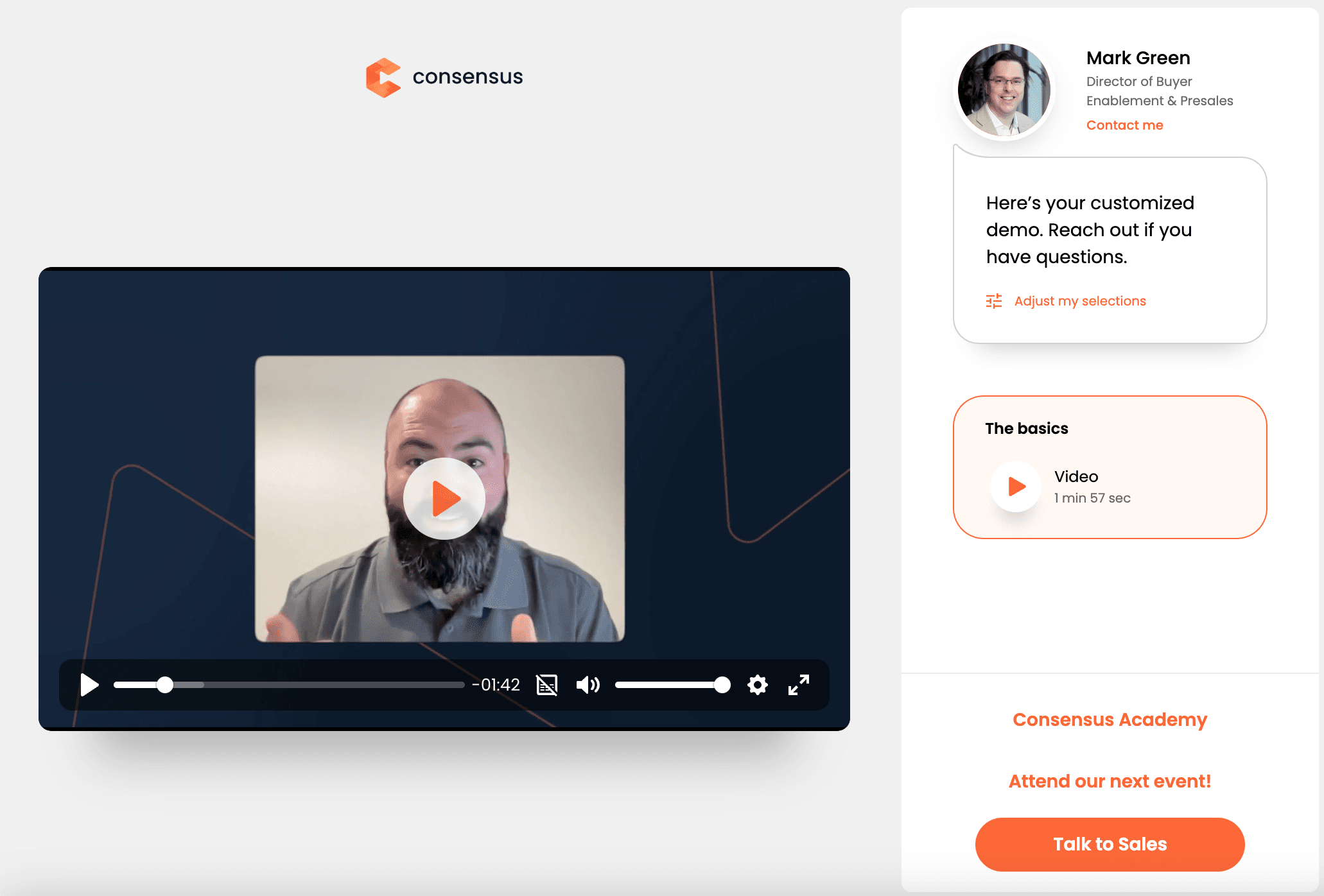Toggle captions visibility on video player
Image resolution: width=1324 pixels, height=896 pixels.
tap(548, 685)
